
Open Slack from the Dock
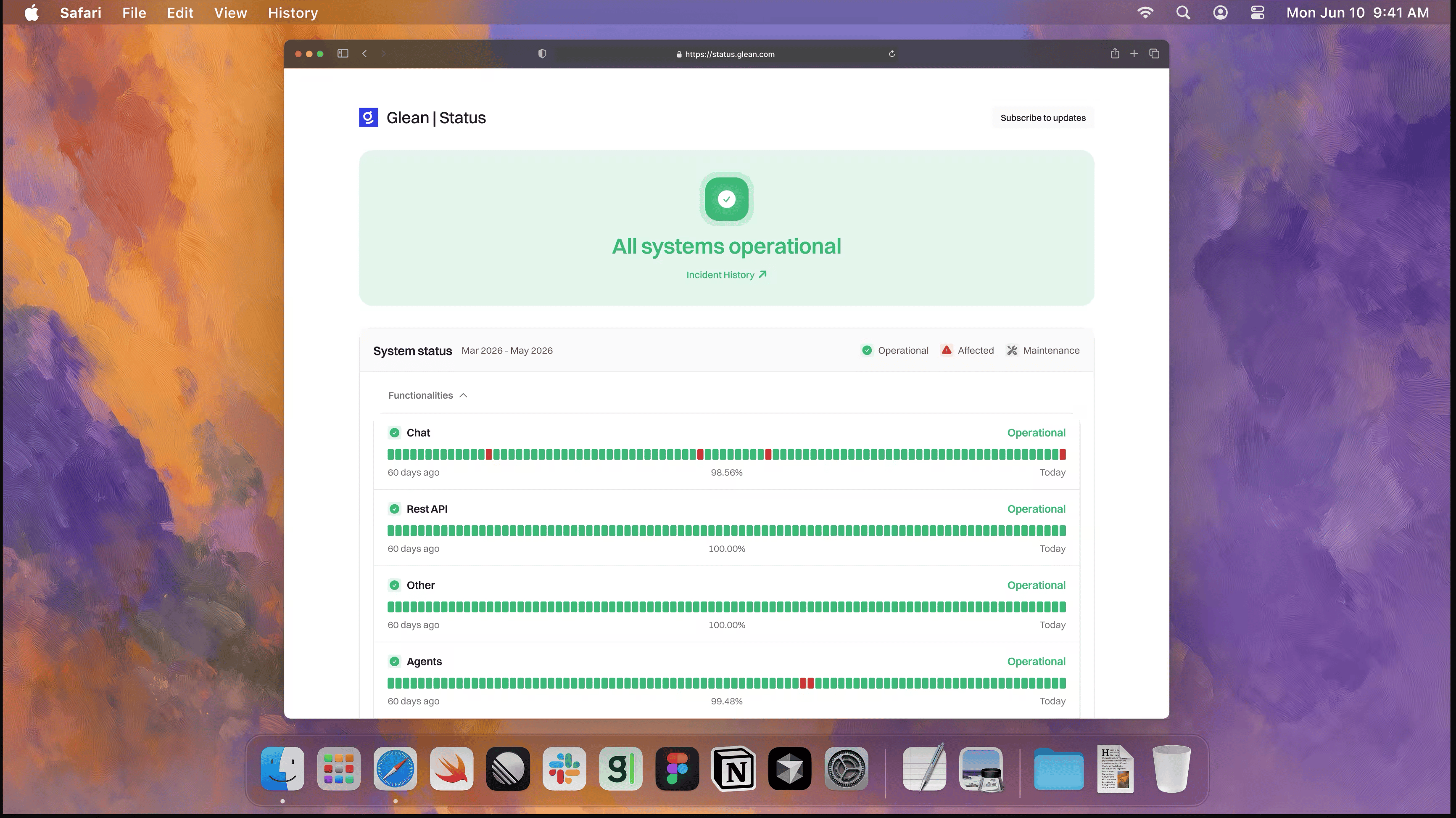click(564, 768)
